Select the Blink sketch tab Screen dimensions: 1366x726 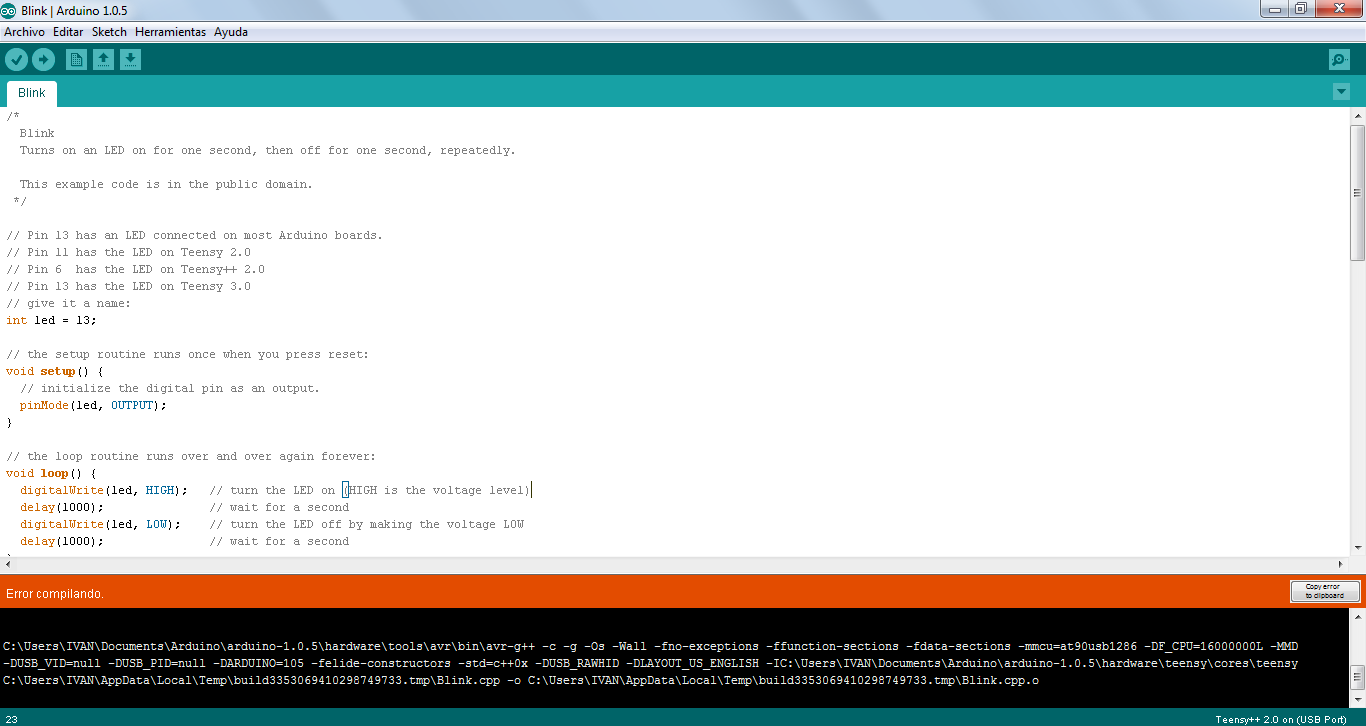pyautogui.click(x=31, y=92)
